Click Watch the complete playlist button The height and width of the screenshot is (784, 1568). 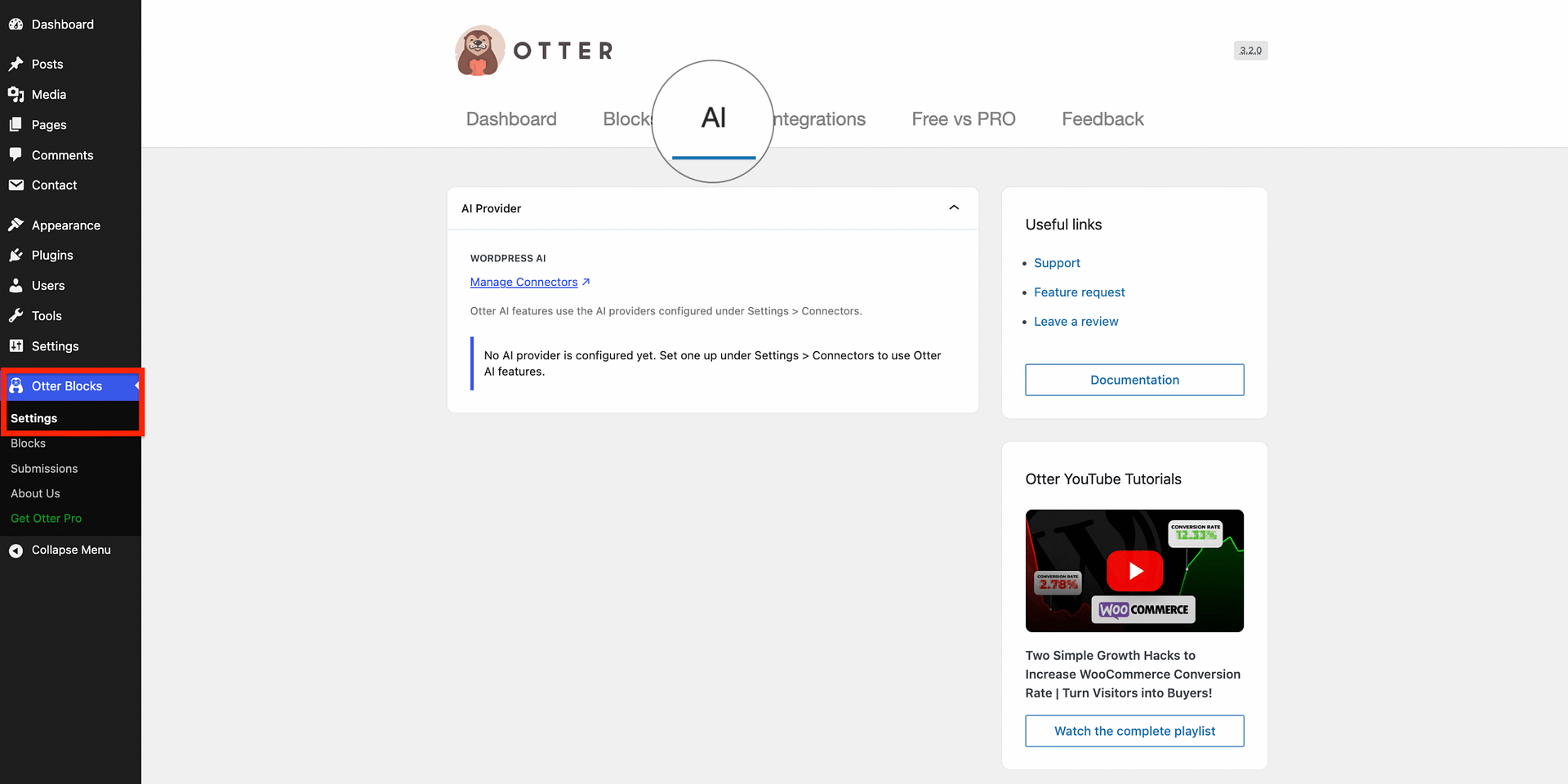(1134, 731)
